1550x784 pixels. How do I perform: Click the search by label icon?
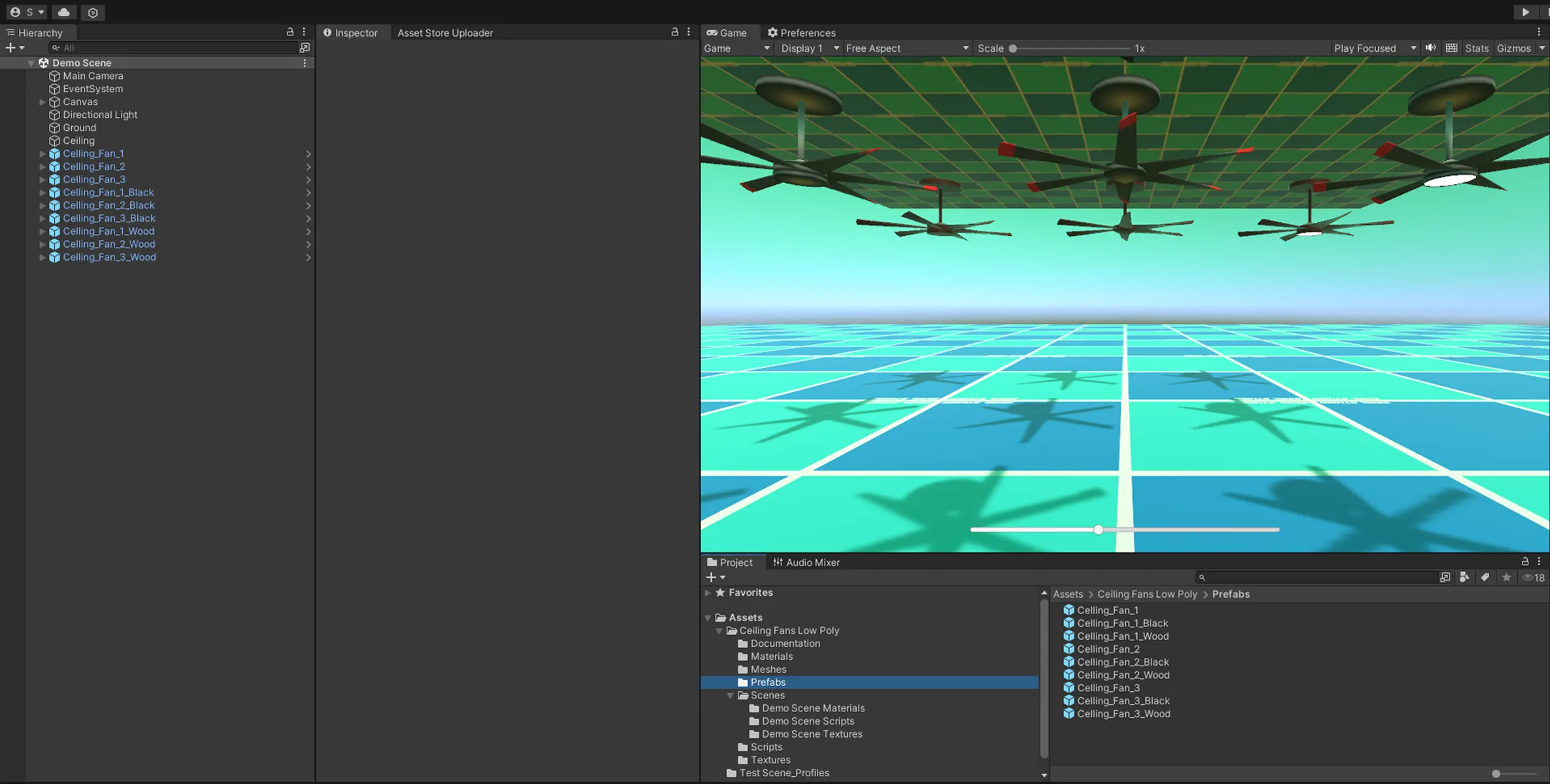tap(1485, 578)
